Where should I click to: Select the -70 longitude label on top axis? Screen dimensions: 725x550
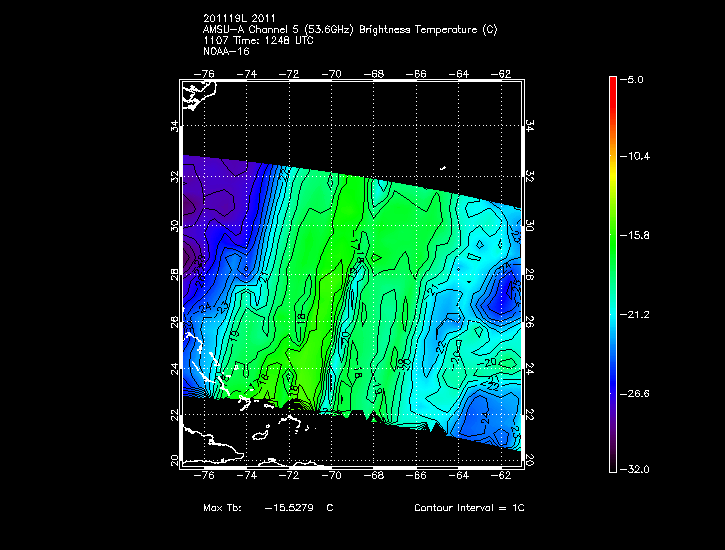pos(331,74)
